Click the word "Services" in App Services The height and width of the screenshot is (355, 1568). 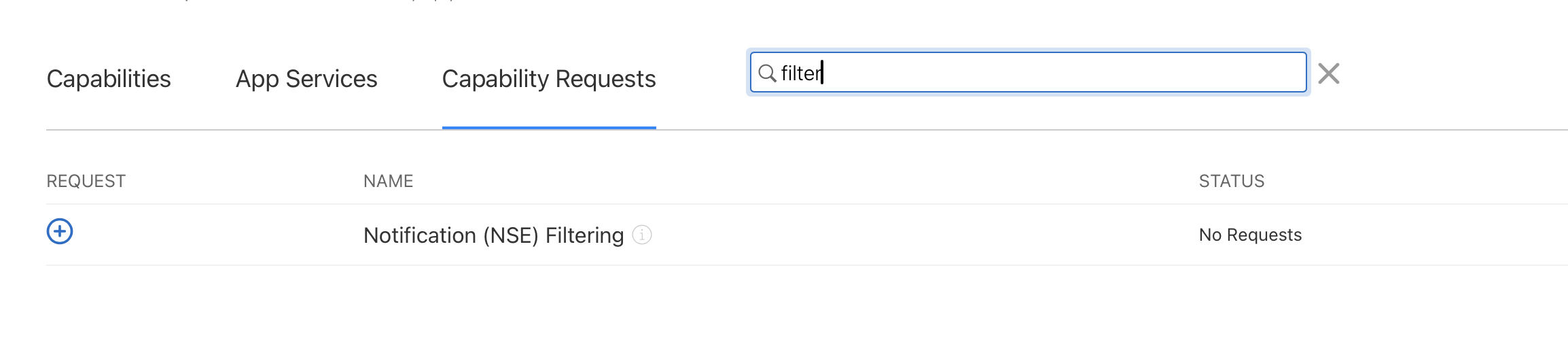tap(332, 79)
